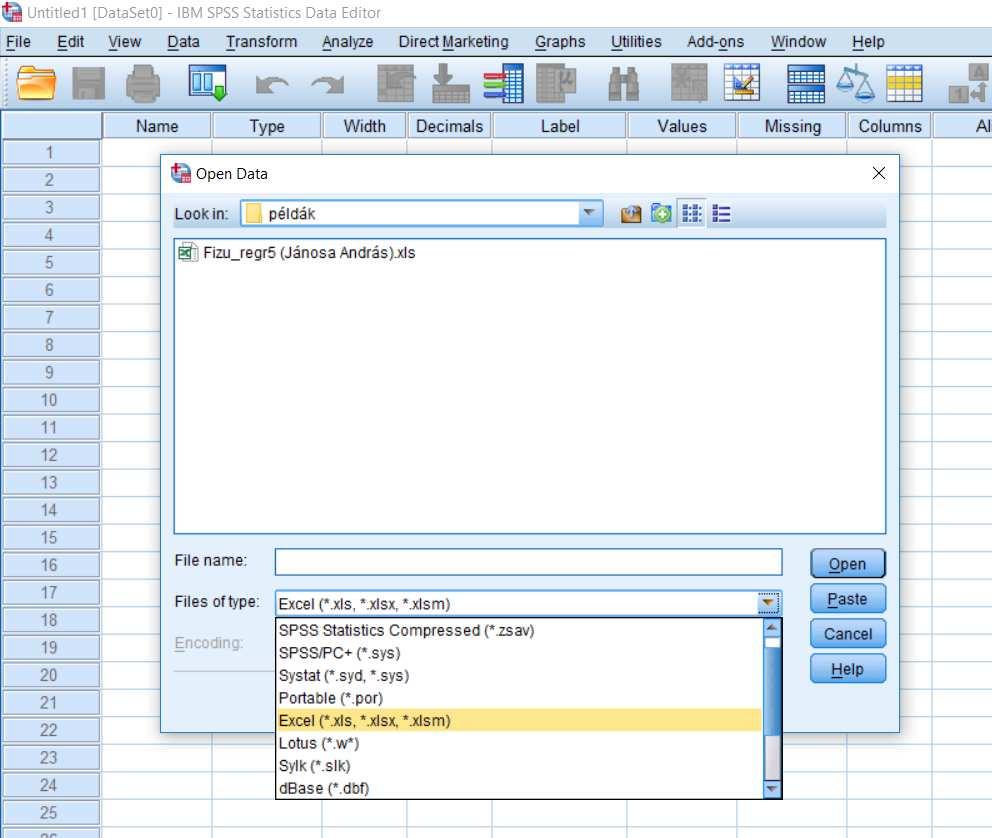Choose Lotus (*.w*) file type
Viewport: 992px width, 838px height.
[x=519, y=743]
